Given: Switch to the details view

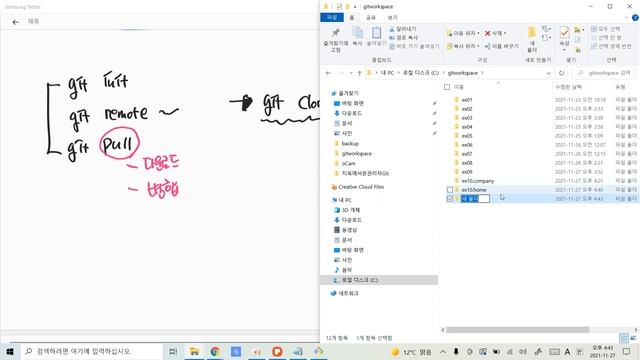Looking at the screenshot, I should [x=624, y=338].
